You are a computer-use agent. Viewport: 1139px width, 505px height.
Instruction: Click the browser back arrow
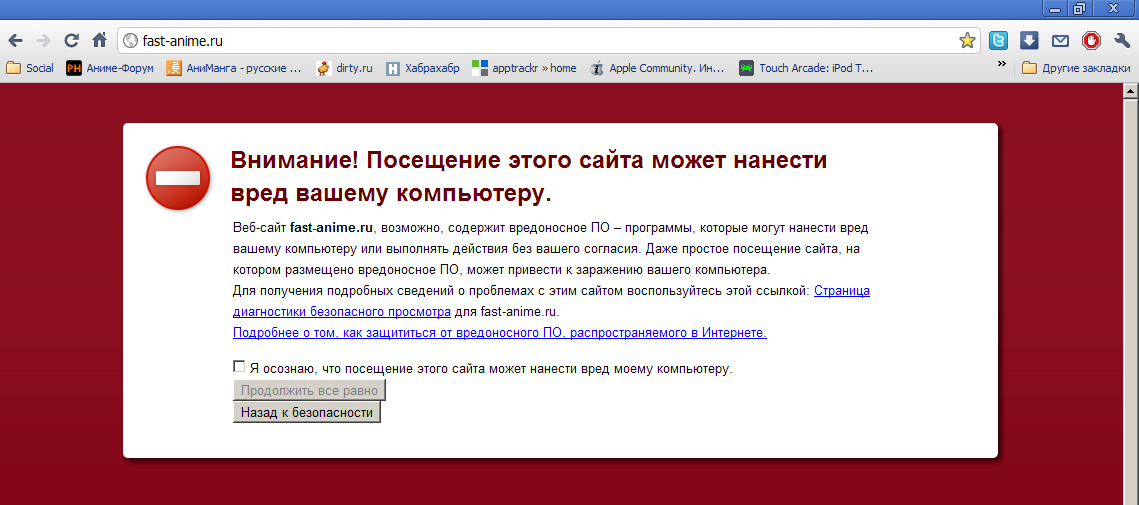[15, 41]
